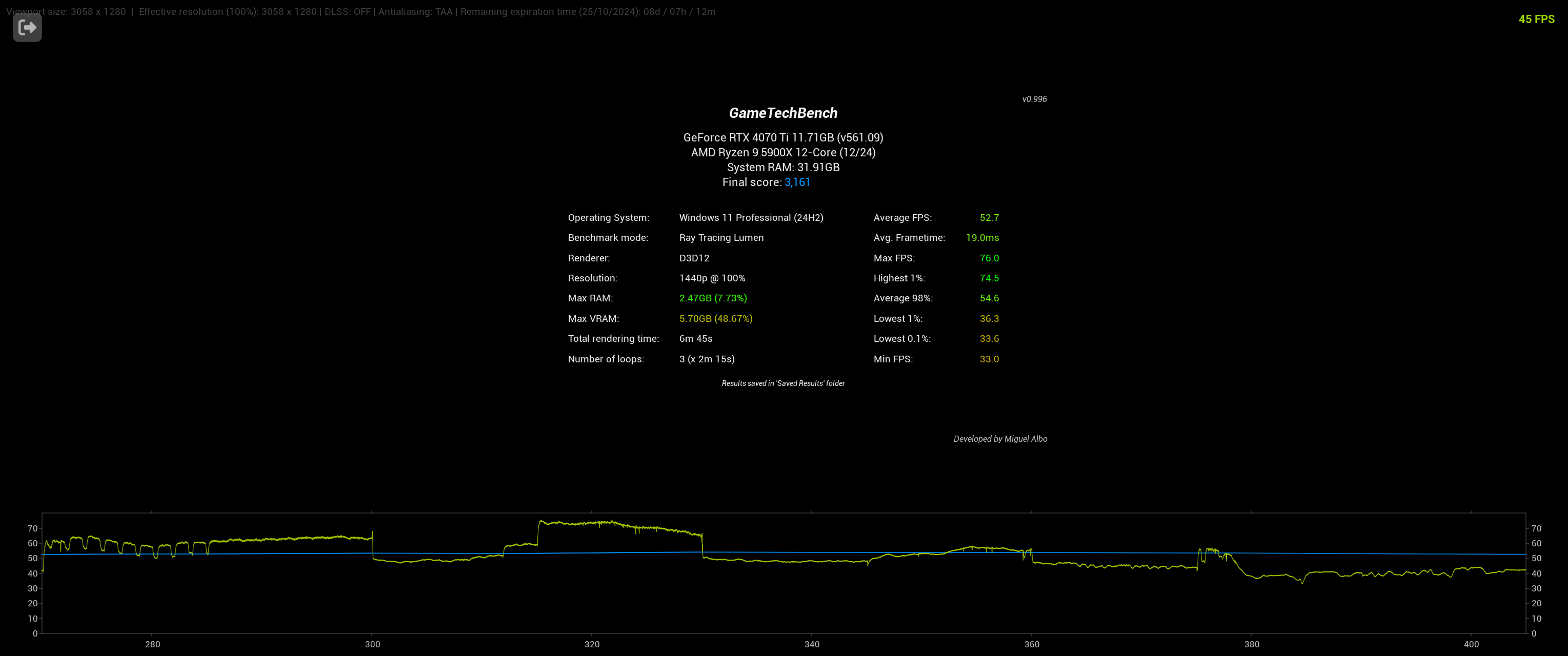The width and height of the screenshot is (1568, 656).
Task: Click the Operating System: label
Action: pyautogui.click(x=608, y=218)
